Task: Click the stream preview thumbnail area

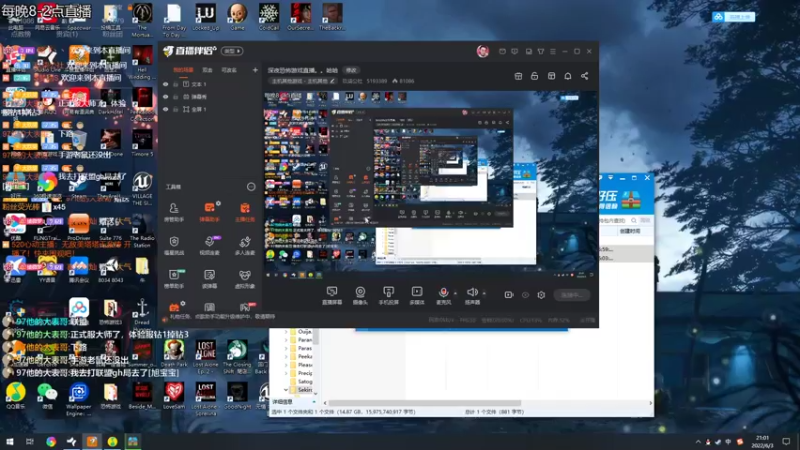Action: [430, 185]
